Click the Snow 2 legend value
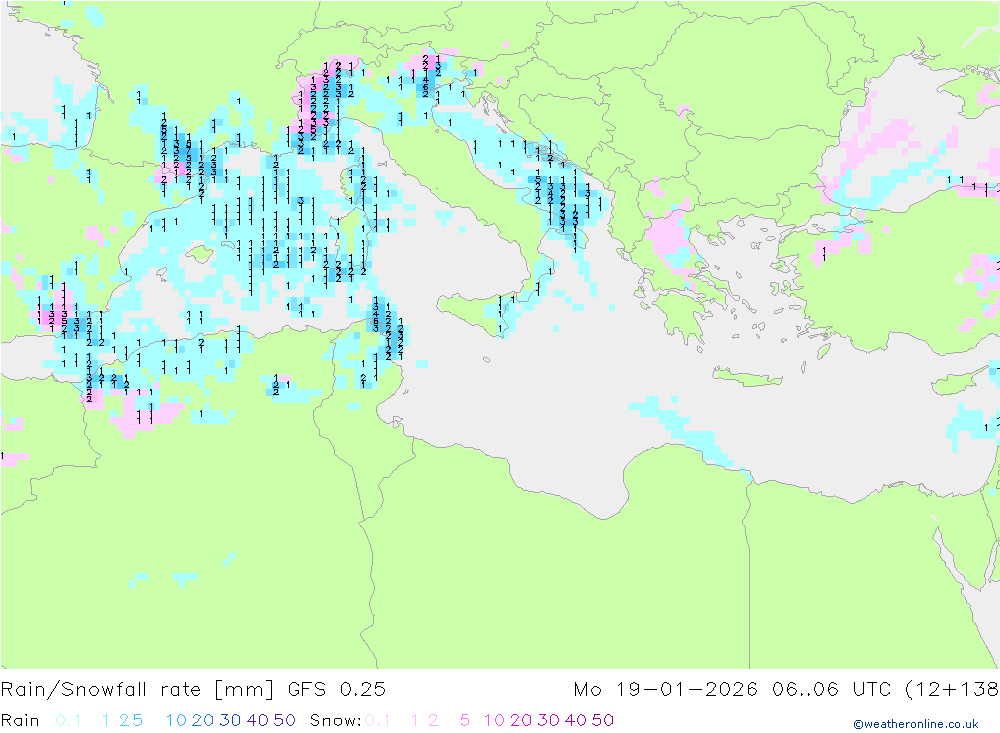Image resolution: width=1000 pixels, height=733 pixels. pos(433,720)
